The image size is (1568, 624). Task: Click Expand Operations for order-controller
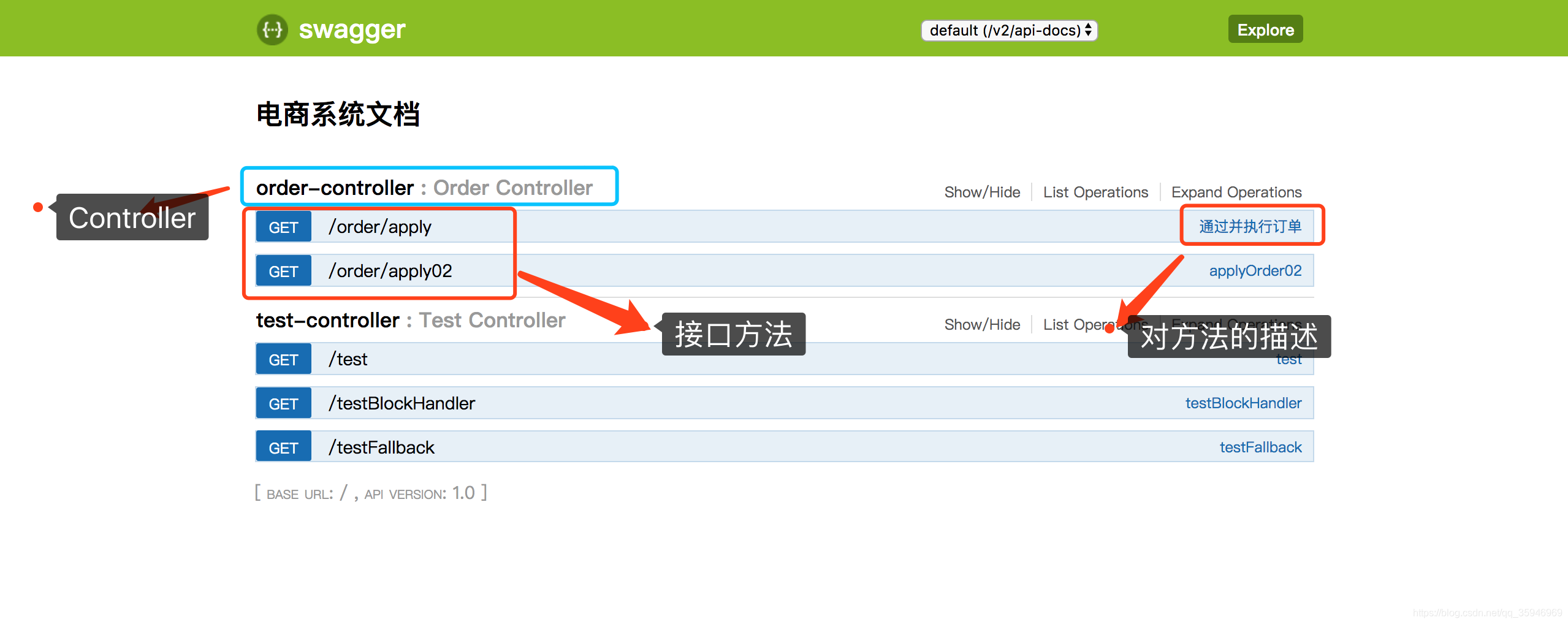1236,192
